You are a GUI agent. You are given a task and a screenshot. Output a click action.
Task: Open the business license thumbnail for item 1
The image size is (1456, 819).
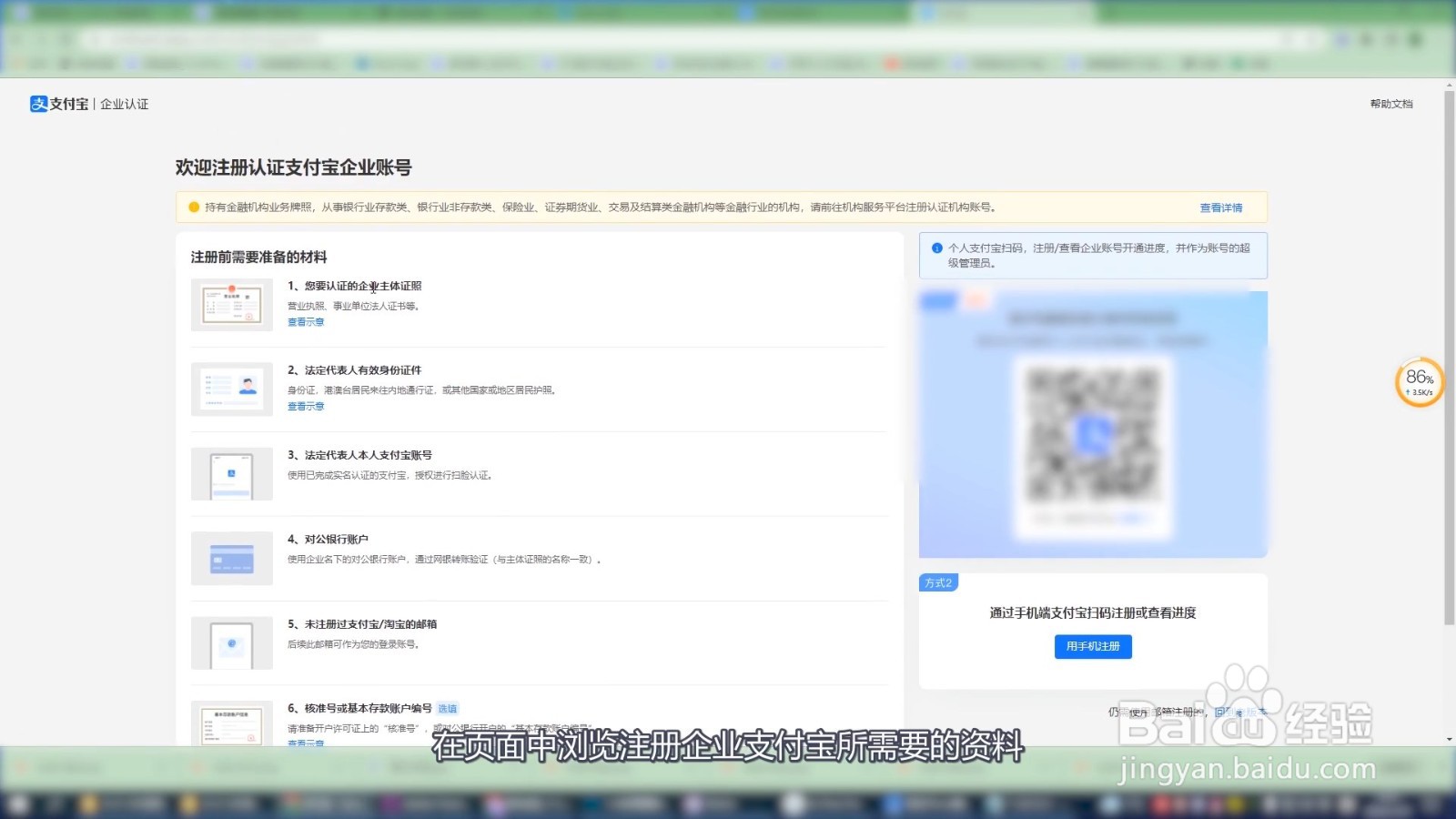(232, 305)
